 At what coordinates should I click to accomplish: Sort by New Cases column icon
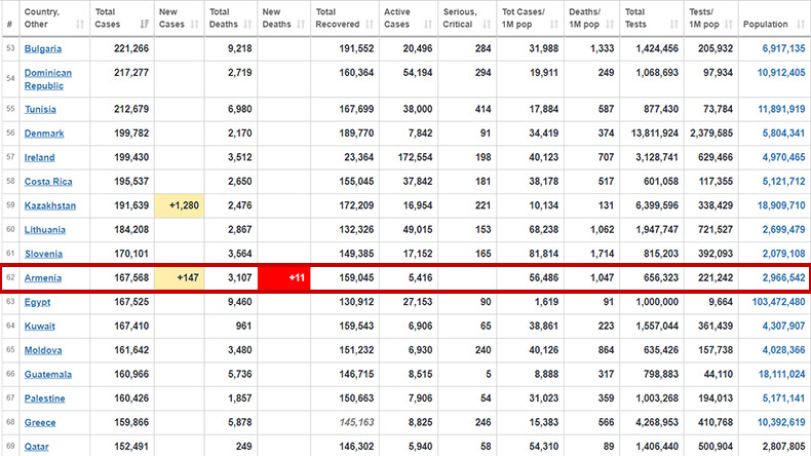194,24
